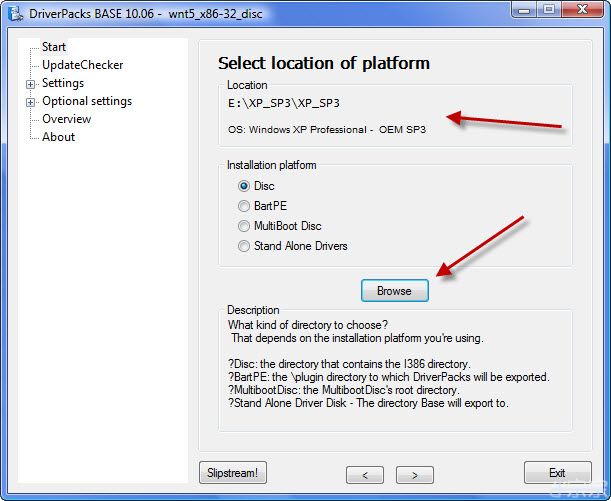Open the Start page in sidebar
The height and width of the screenshot is (501, 611).
click(x=54, y=47)
